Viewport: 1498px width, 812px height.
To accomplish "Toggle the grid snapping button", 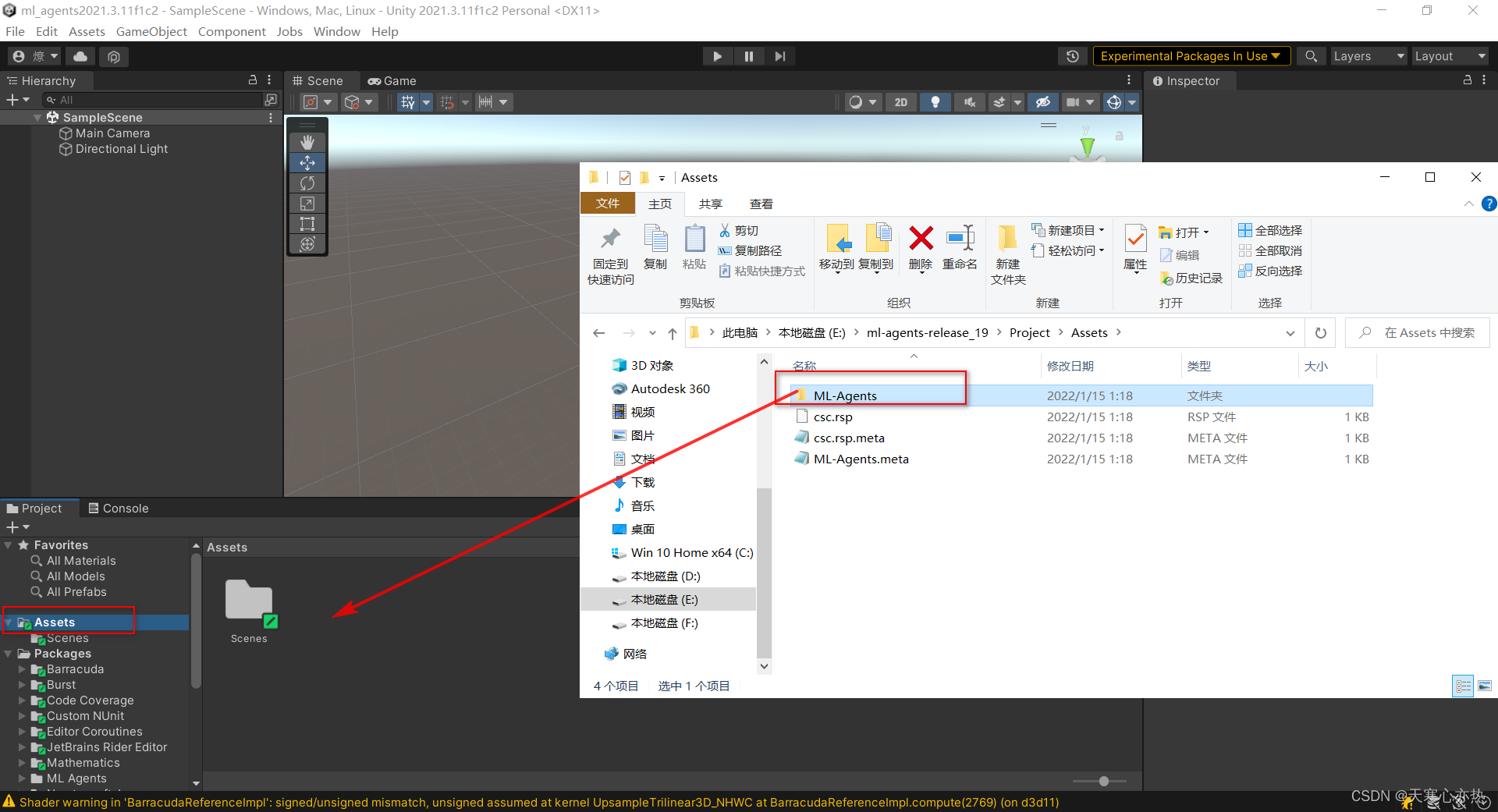I will click(x=407, y=102).
